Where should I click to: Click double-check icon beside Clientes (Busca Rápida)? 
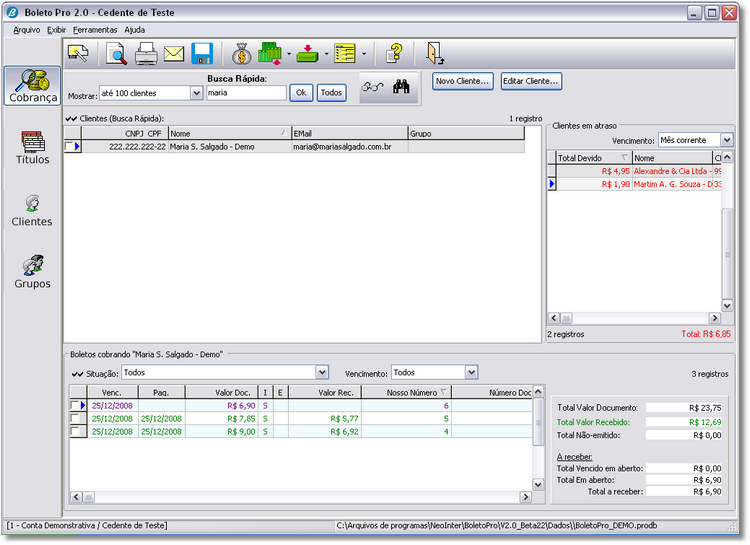point(71,119)
